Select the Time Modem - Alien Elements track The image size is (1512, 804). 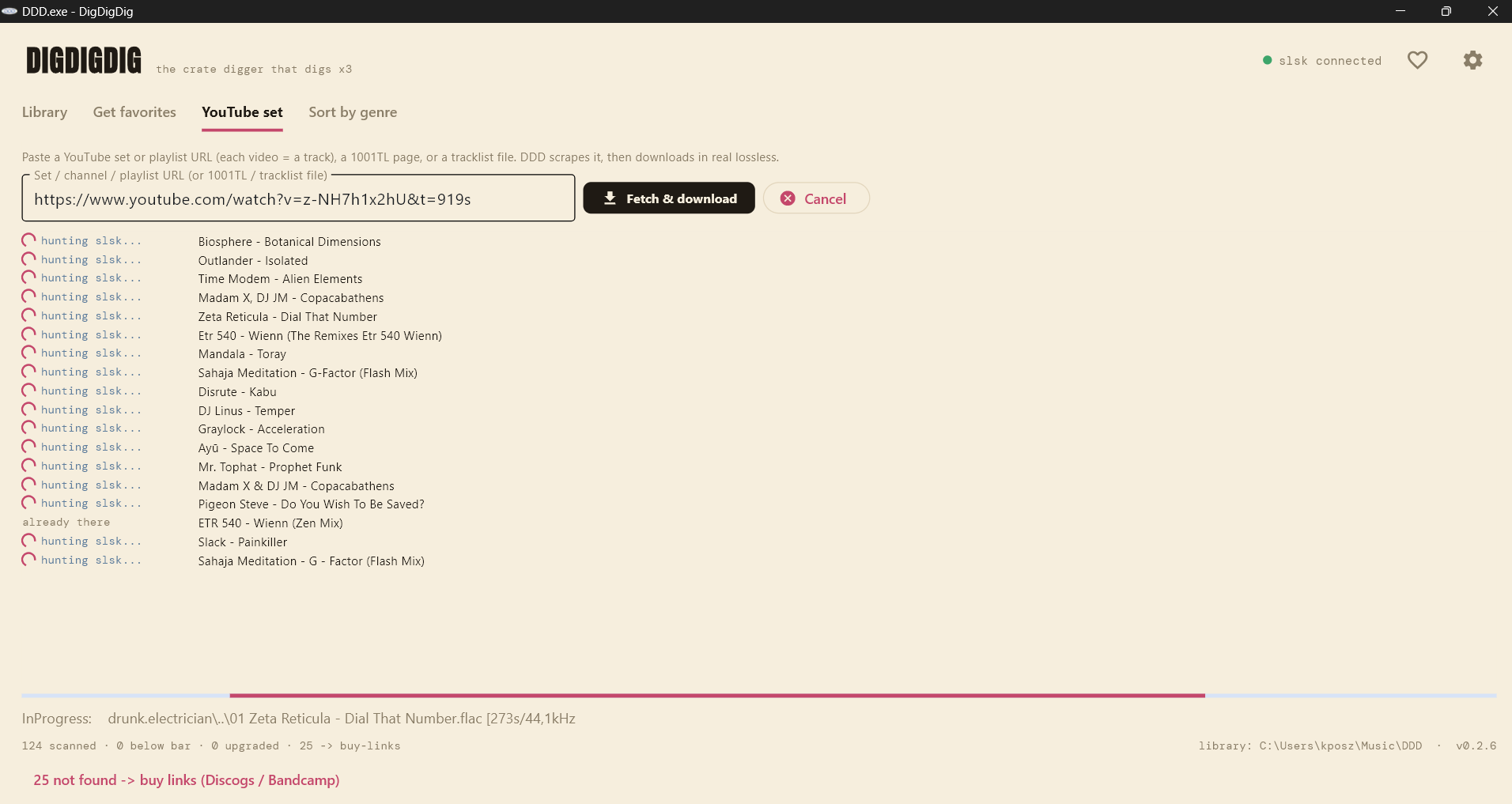280,279
